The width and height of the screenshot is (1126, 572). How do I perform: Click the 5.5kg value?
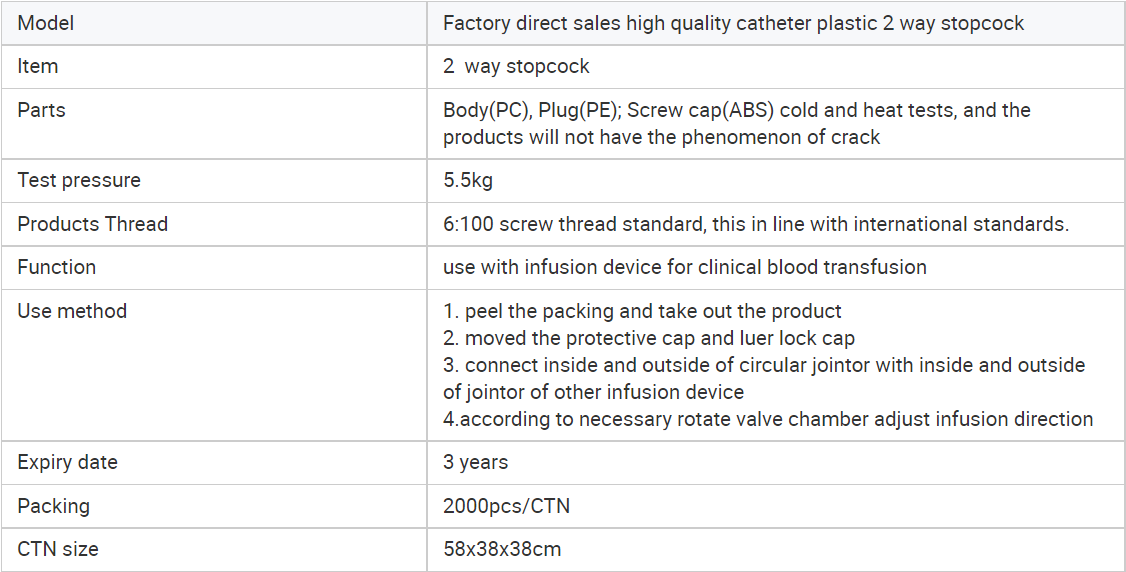[x=467, y=180]
